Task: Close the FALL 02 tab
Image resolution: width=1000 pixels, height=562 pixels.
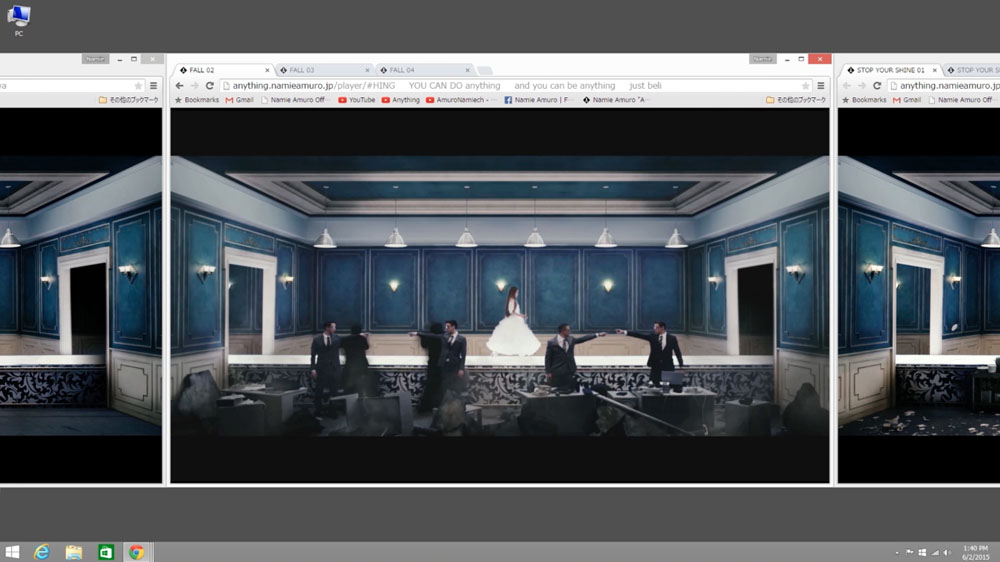Action: [266, 70]
